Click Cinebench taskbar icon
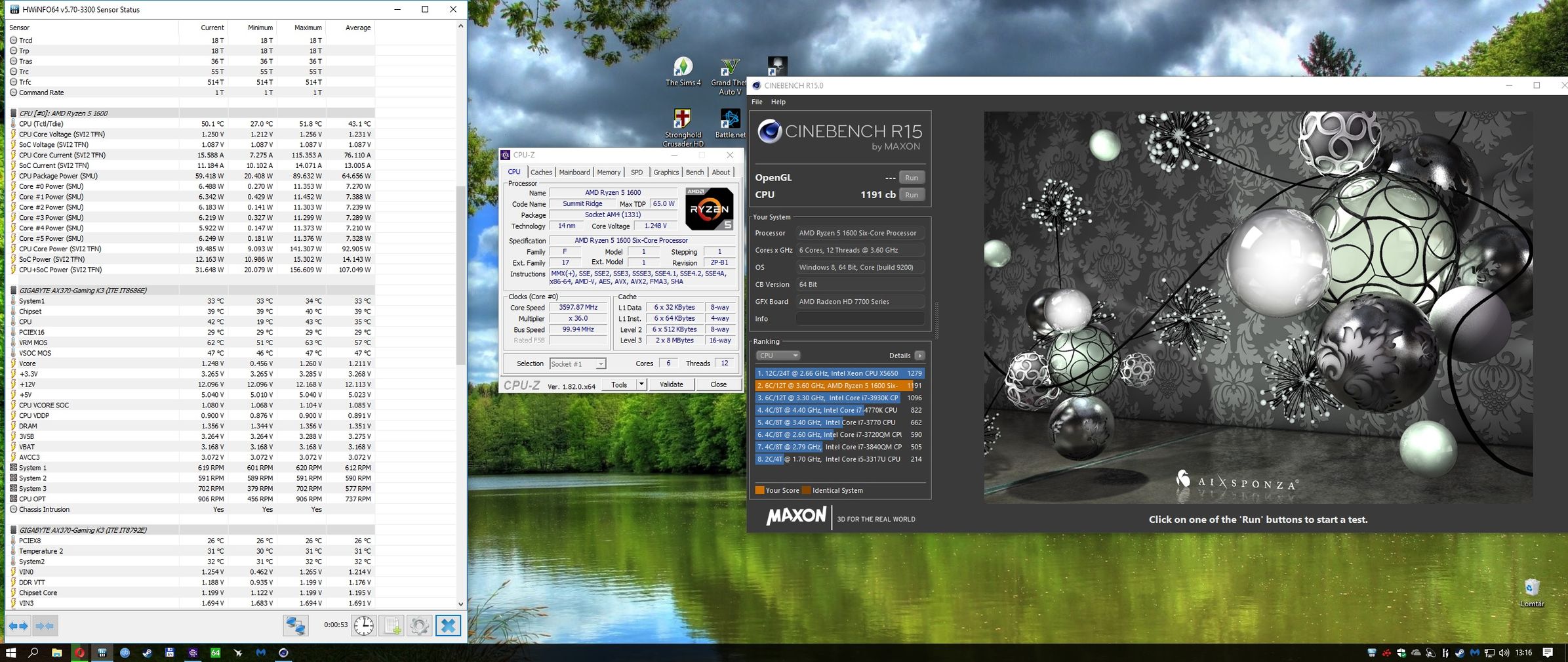Screen dimensions: 1568x662 [283, 653]
